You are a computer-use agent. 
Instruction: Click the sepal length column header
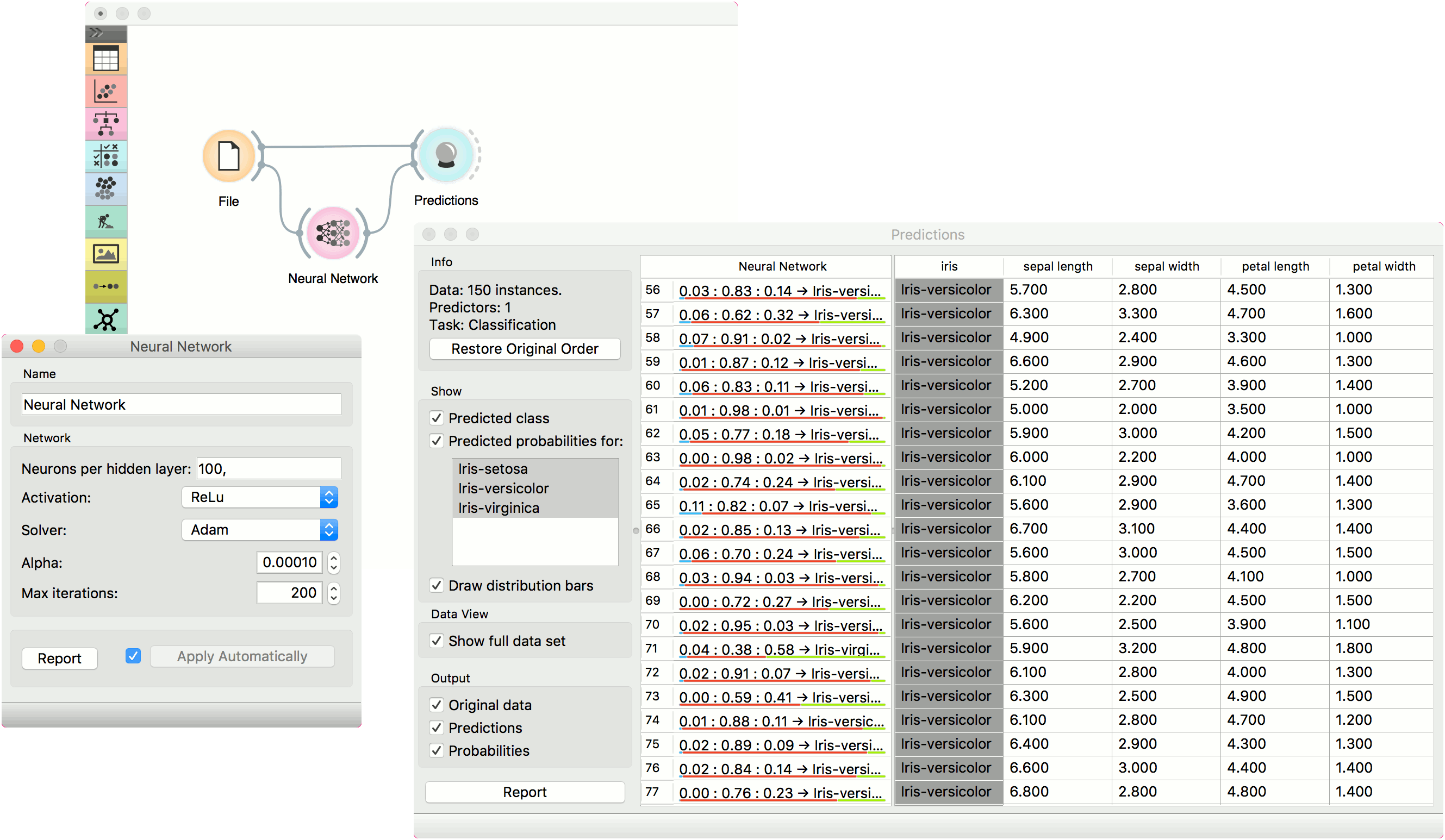pos(1057,266)
